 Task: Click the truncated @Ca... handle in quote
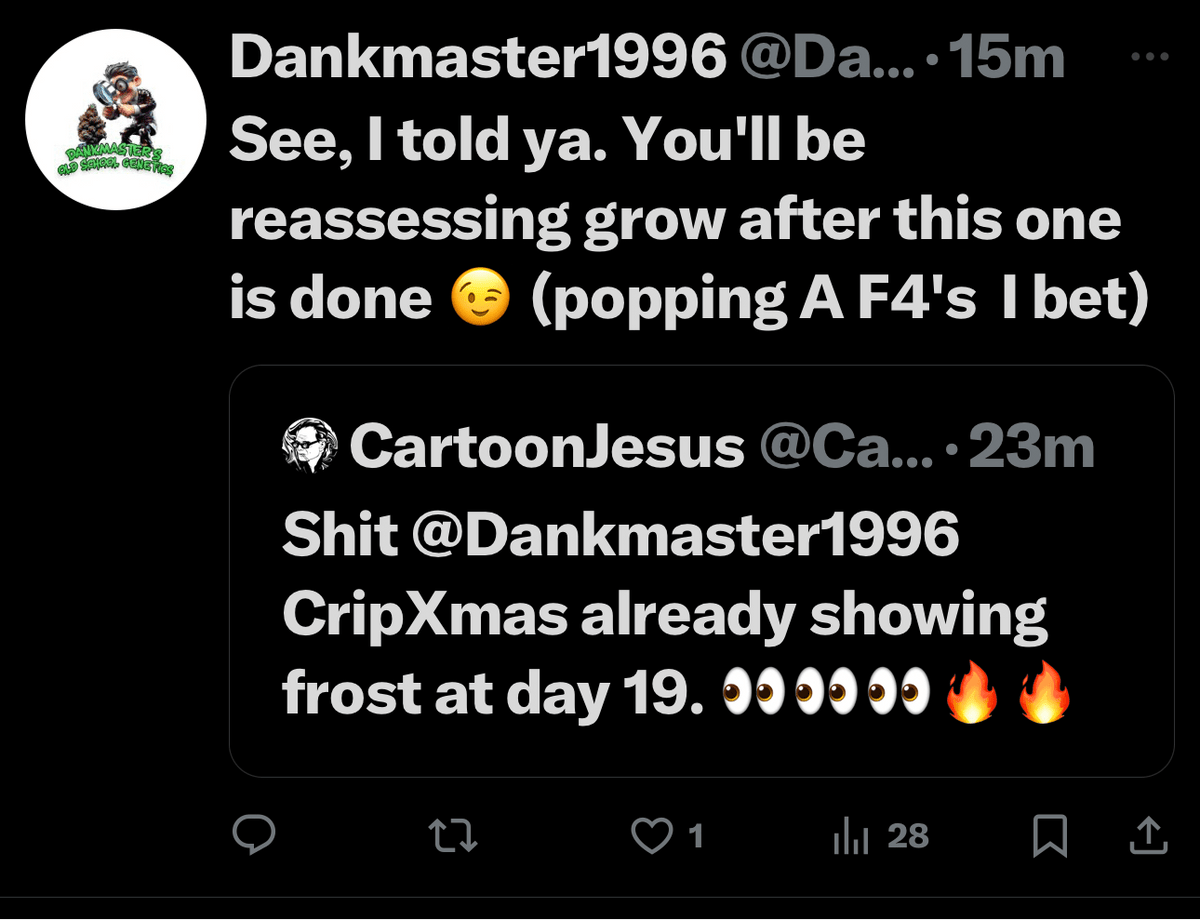[x=846, y=448]
